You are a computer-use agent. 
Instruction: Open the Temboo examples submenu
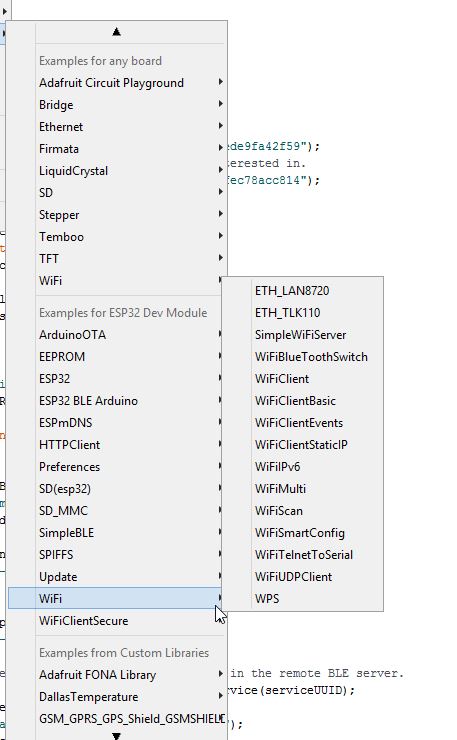(x=117, y=236)
